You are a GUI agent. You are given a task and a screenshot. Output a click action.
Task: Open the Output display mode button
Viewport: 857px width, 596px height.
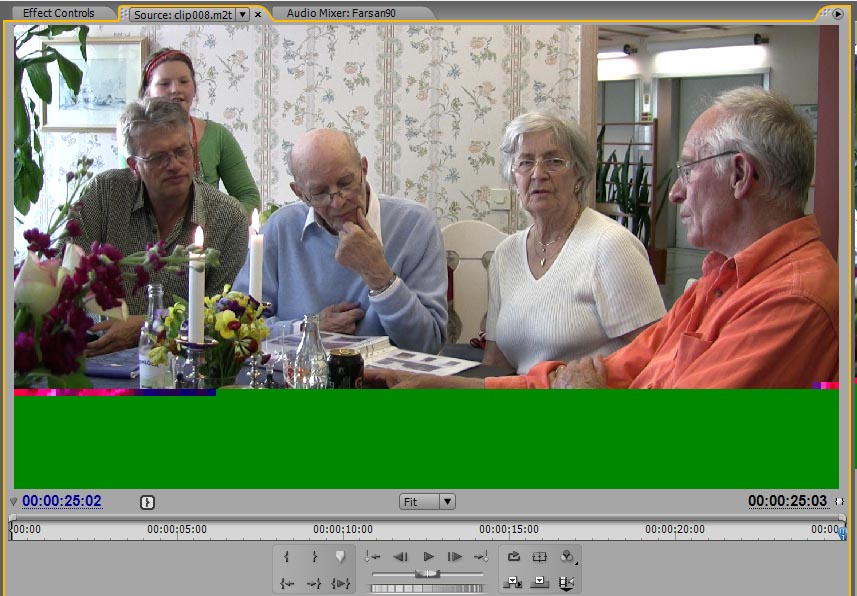coord(567,557)
